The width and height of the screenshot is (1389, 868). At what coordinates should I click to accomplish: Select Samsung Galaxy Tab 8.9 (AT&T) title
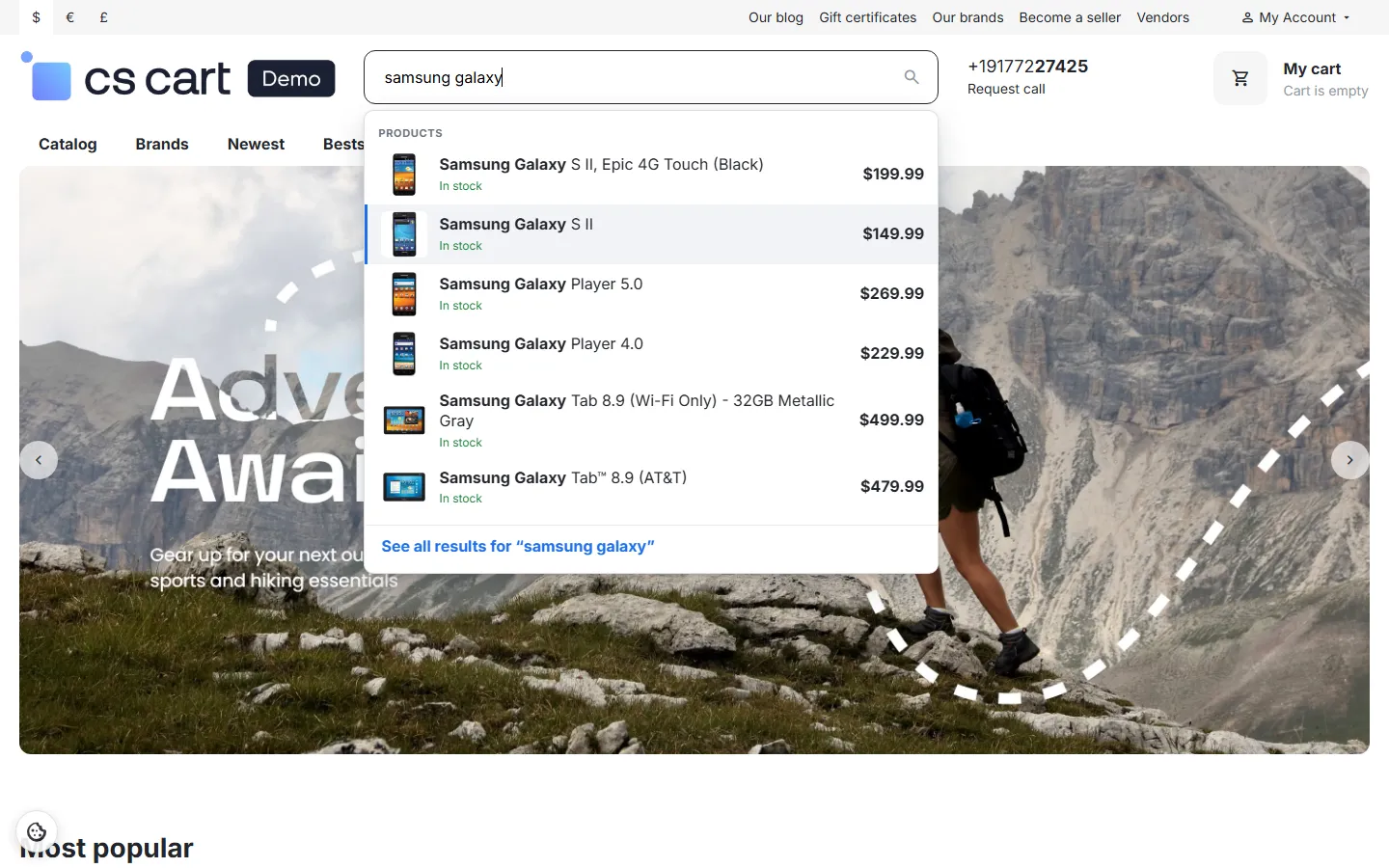click(562, 477)
